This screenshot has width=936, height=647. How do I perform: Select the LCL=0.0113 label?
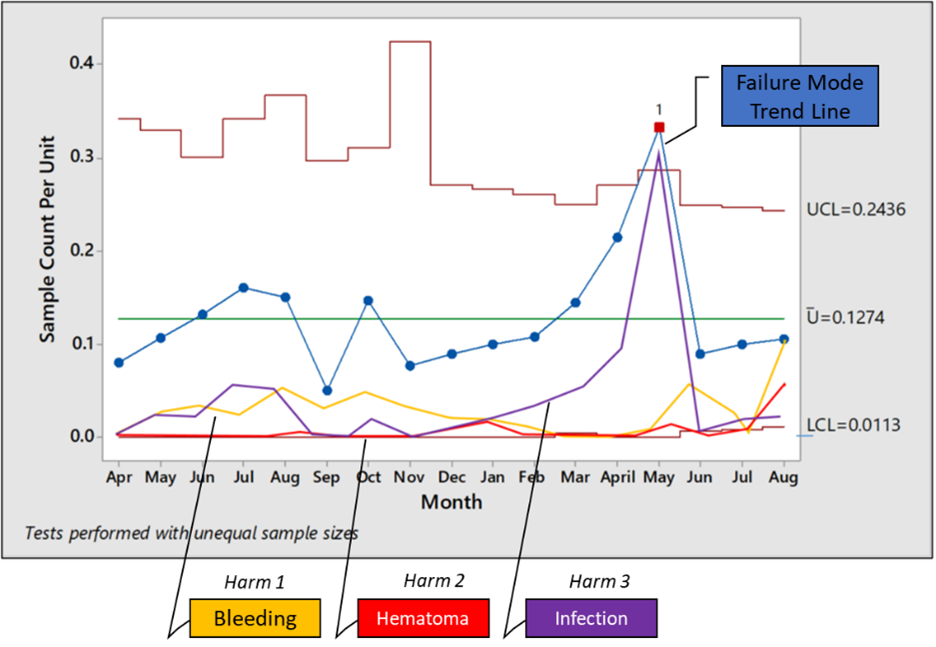click(x=853, y=425)
